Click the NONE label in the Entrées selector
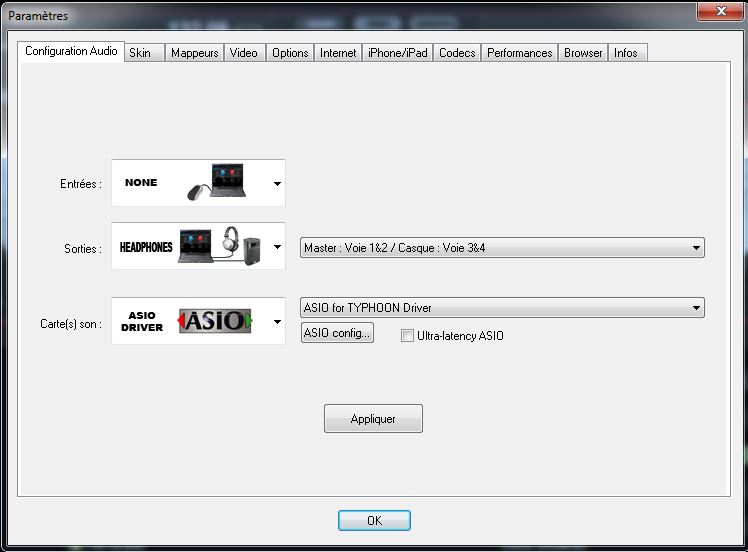The height and width of the screenshot is (552, 748). [141, 182]
